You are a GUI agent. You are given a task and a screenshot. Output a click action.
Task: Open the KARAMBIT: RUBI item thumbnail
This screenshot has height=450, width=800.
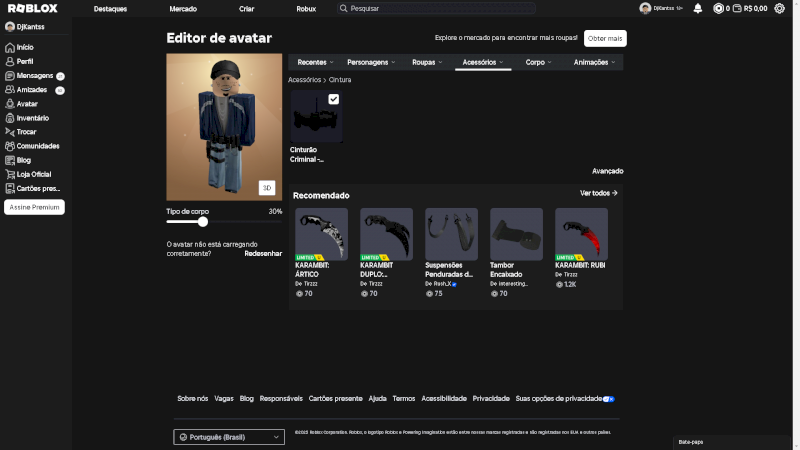[582, 234]
